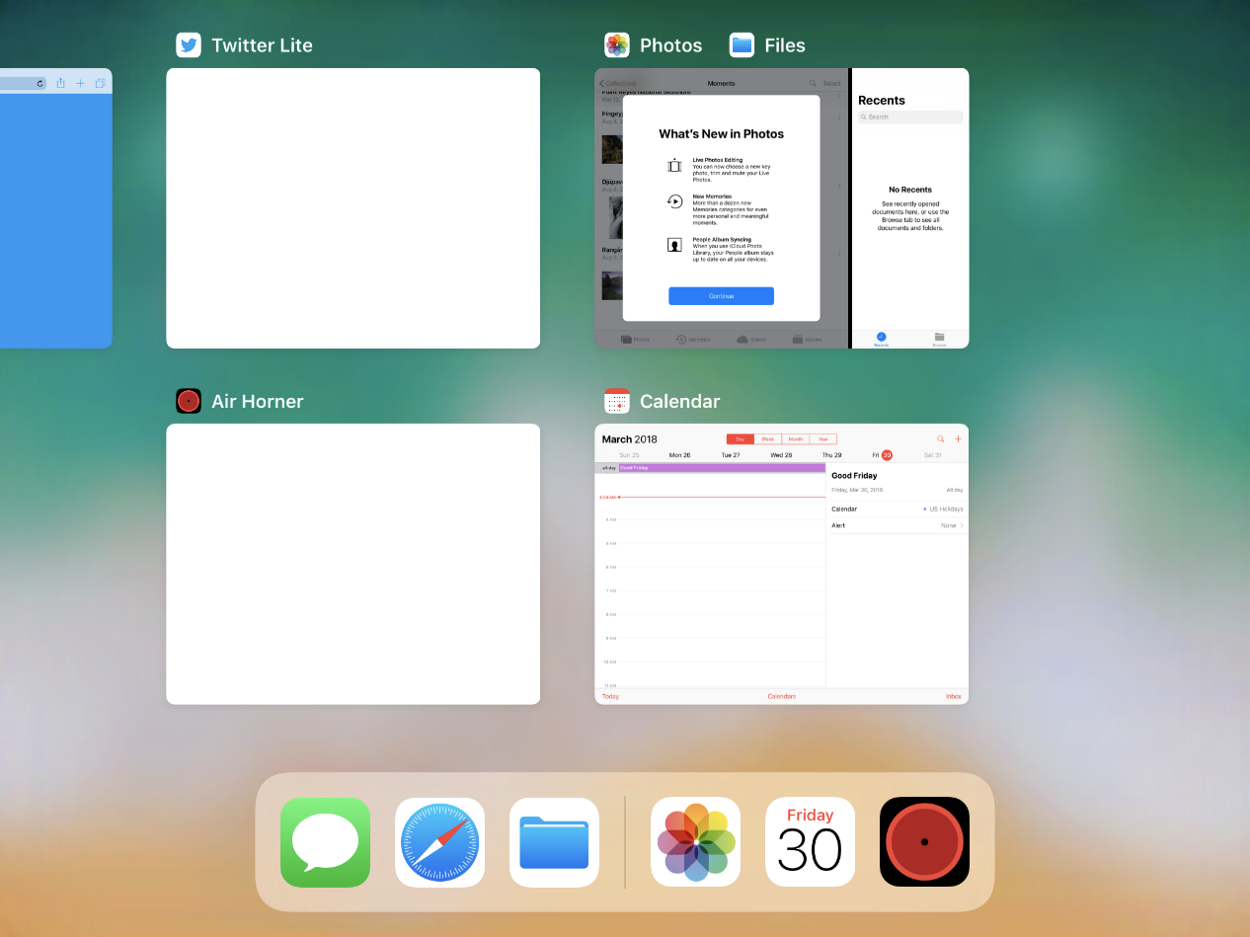Switch to the blank Twitter Lite app card

tap(353, 208)
